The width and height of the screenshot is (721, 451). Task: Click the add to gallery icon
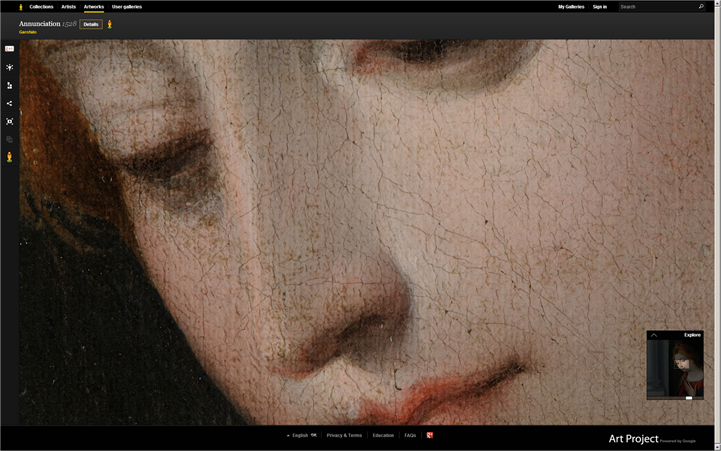(9, 86)
